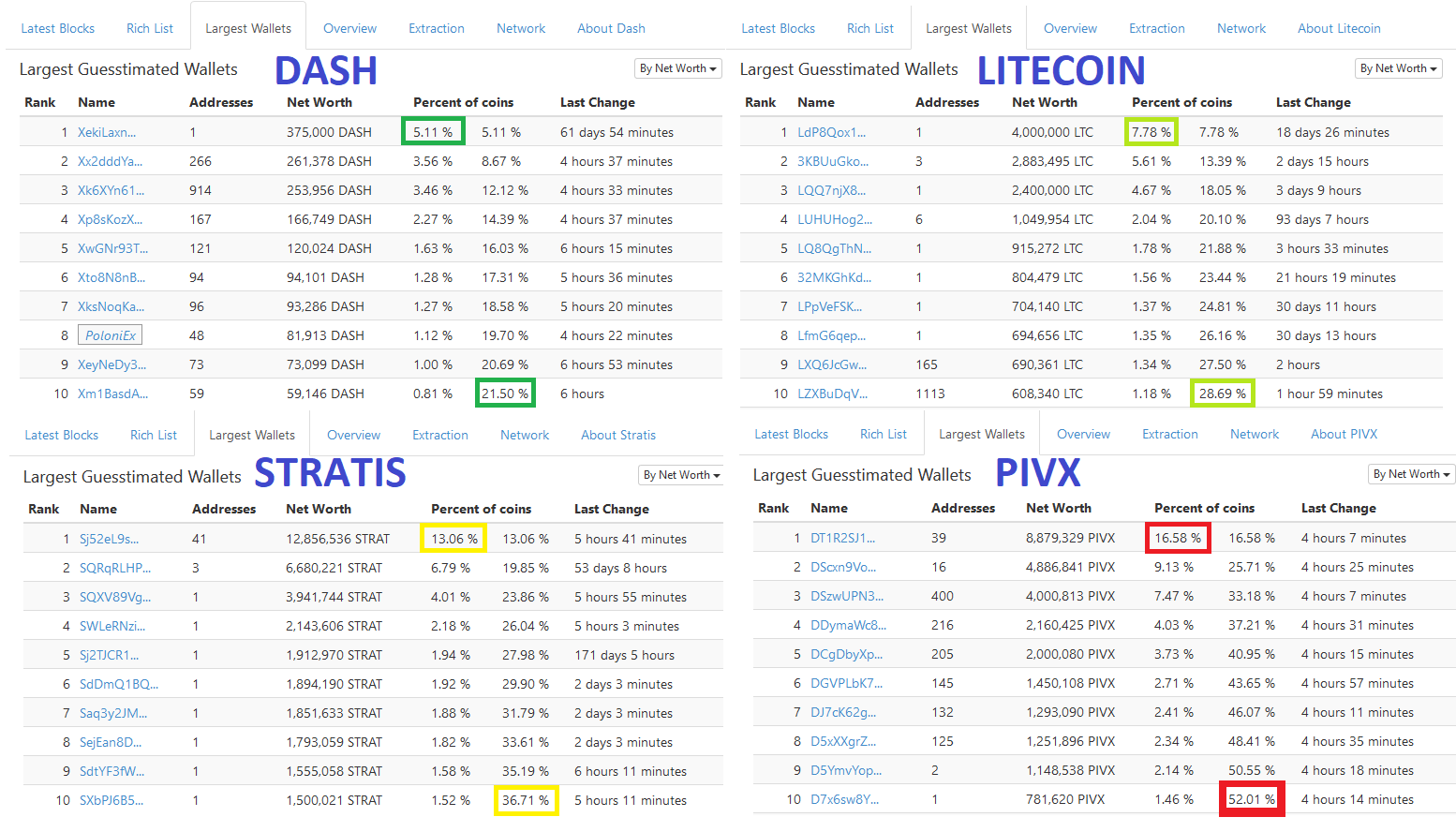Open the PoloniEx labeled wallet

coord(111,335)
